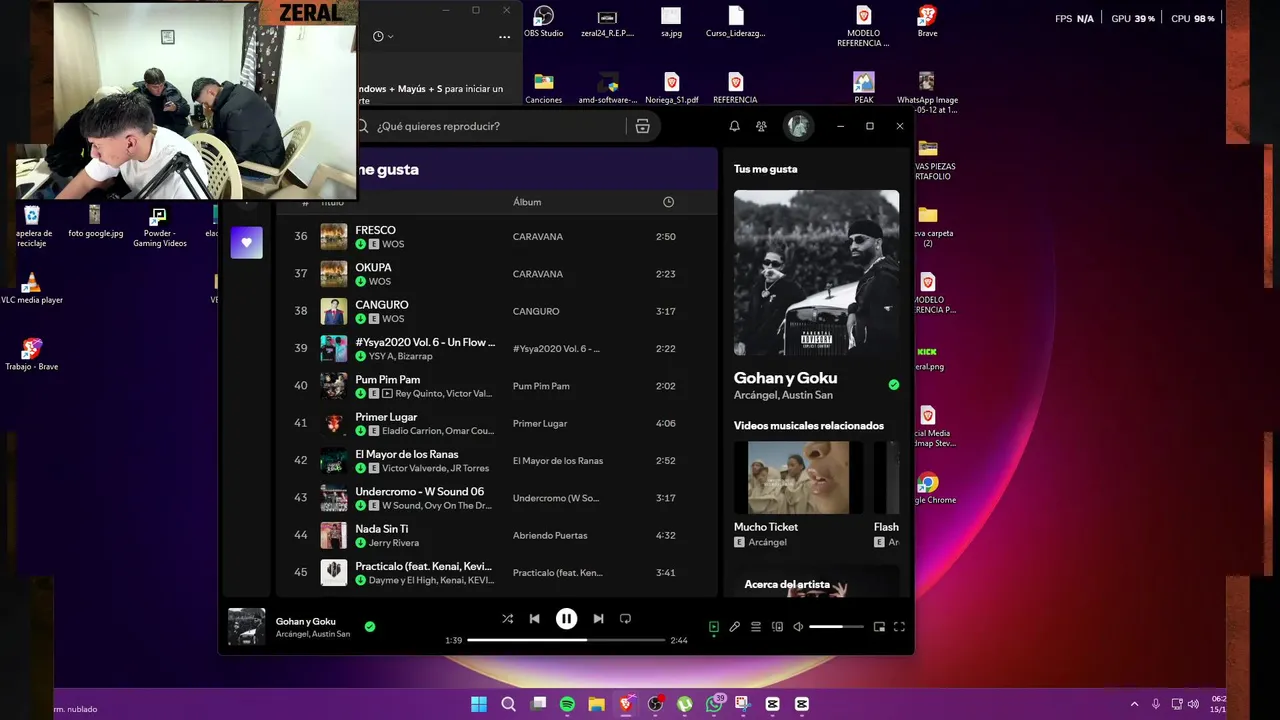The width and height of the screenshot is (1280, 720).
Task: Open taskbar Search magnifier
Action: click(508, 704)
